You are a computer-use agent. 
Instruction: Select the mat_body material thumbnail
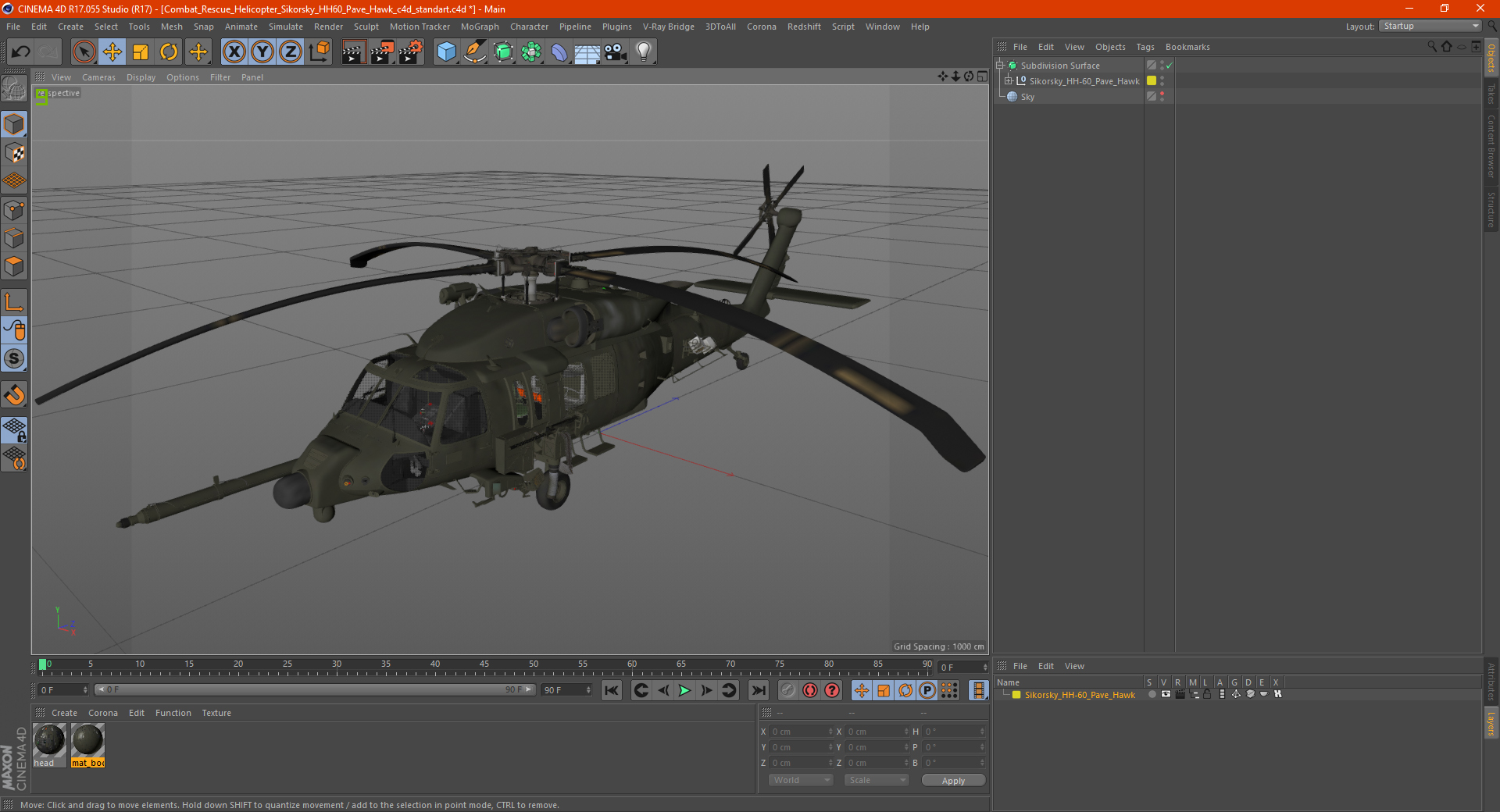click(x=87, y=741)
